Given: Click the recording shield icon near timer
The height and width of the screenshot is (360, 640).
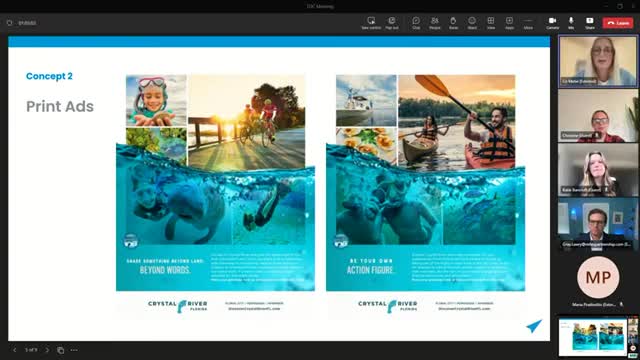Looking at the screenshot, I should 9,23.
